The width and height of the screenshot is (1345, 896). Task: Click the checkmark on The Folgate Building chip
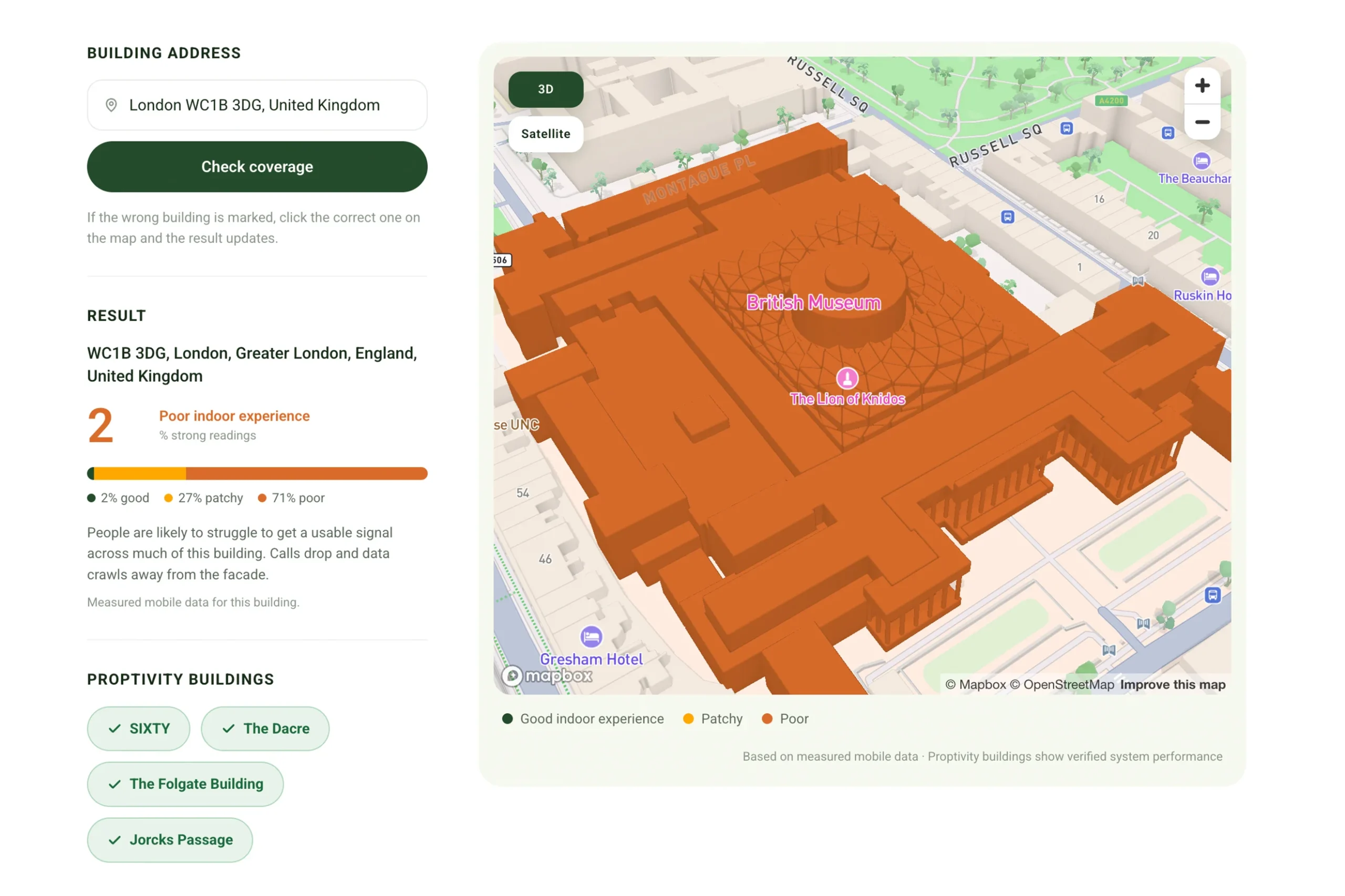(x=115, y=784)
